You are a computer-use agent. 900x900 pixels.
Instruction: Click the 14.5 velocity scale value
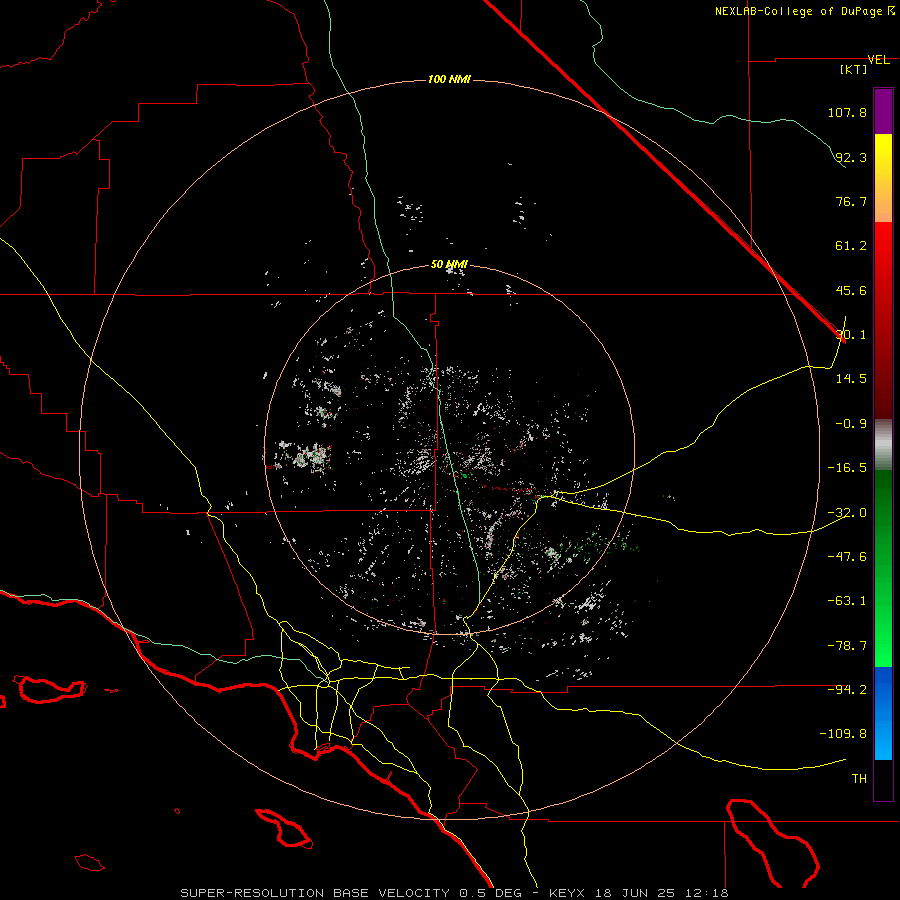pyautogui.click(x=851, y=379)
